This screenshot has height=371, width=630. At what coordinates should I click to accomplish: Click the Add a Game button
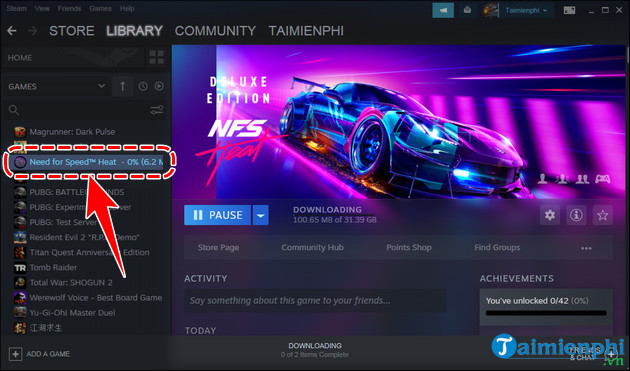click(39, 354)
